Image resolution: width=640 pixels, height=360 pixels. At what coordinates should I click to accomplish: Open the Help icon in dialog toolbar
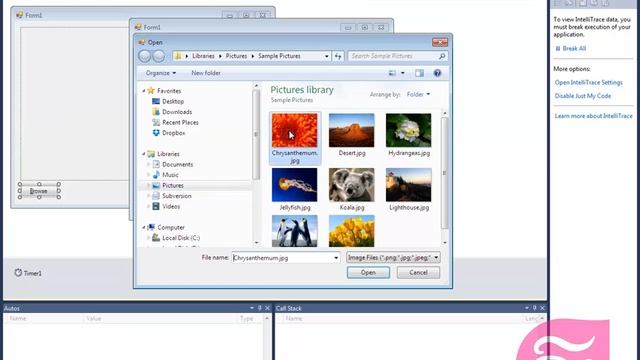coord(437,73)
